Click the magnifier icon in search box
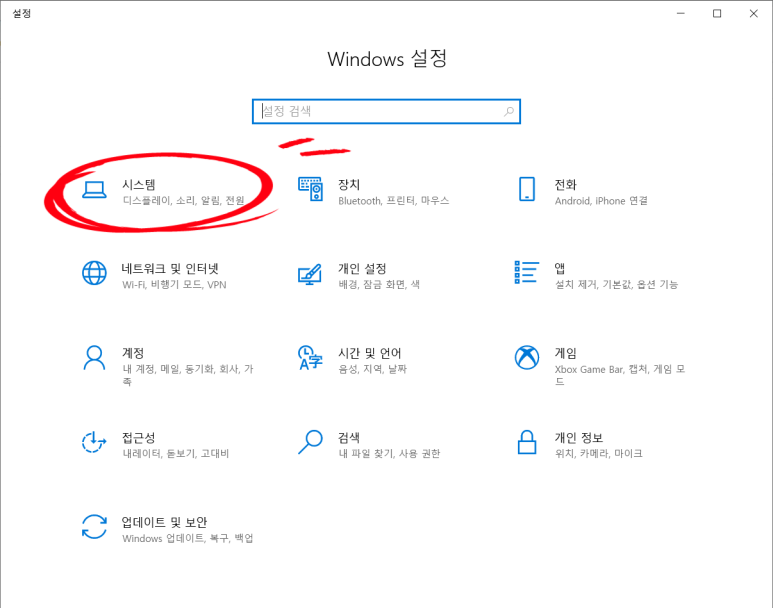773x608 pixels. [x=509, y=111]
